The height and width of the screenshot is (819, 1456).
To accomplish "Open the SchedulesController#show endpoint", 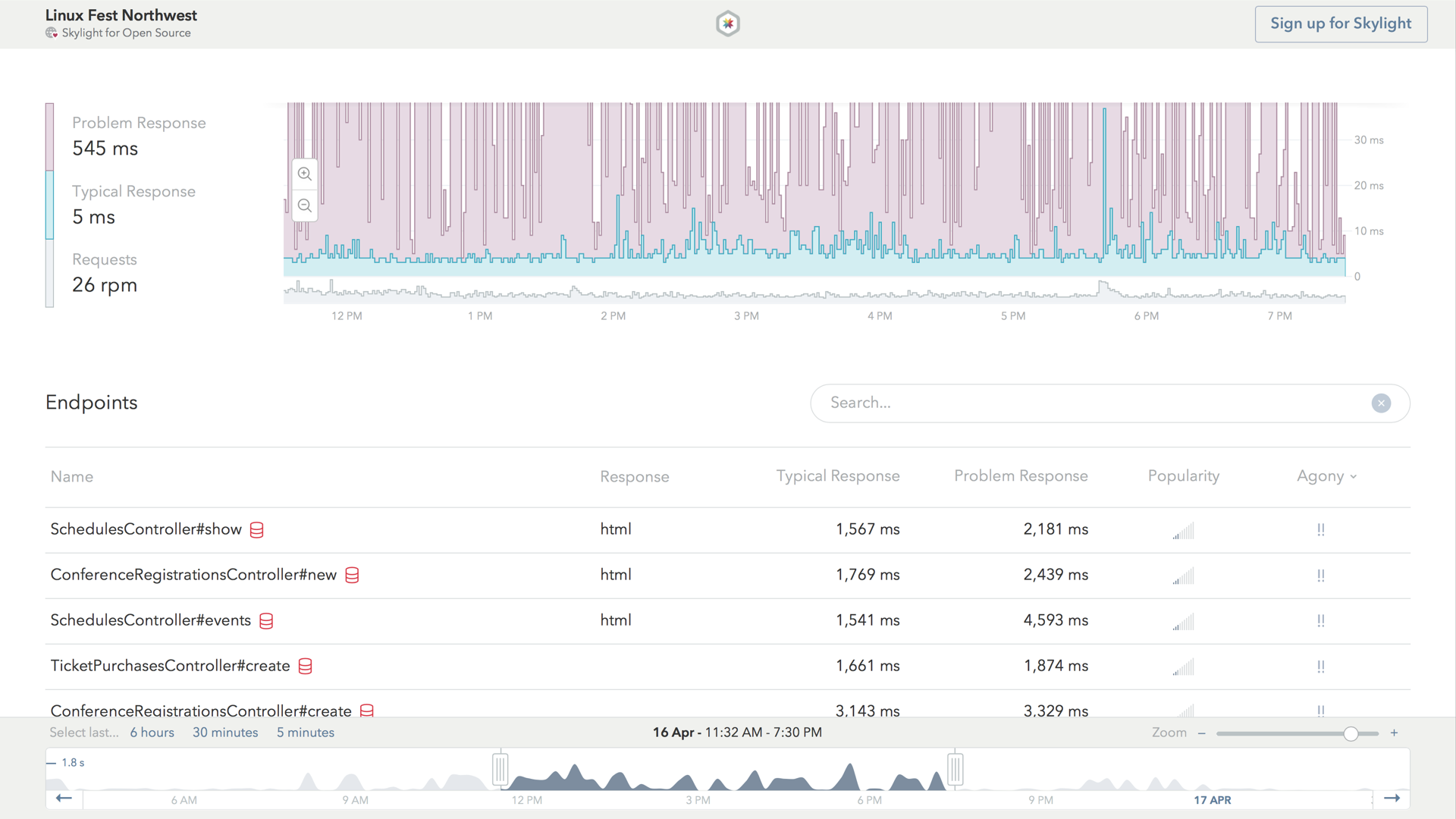I will click(x=146, y=529).
